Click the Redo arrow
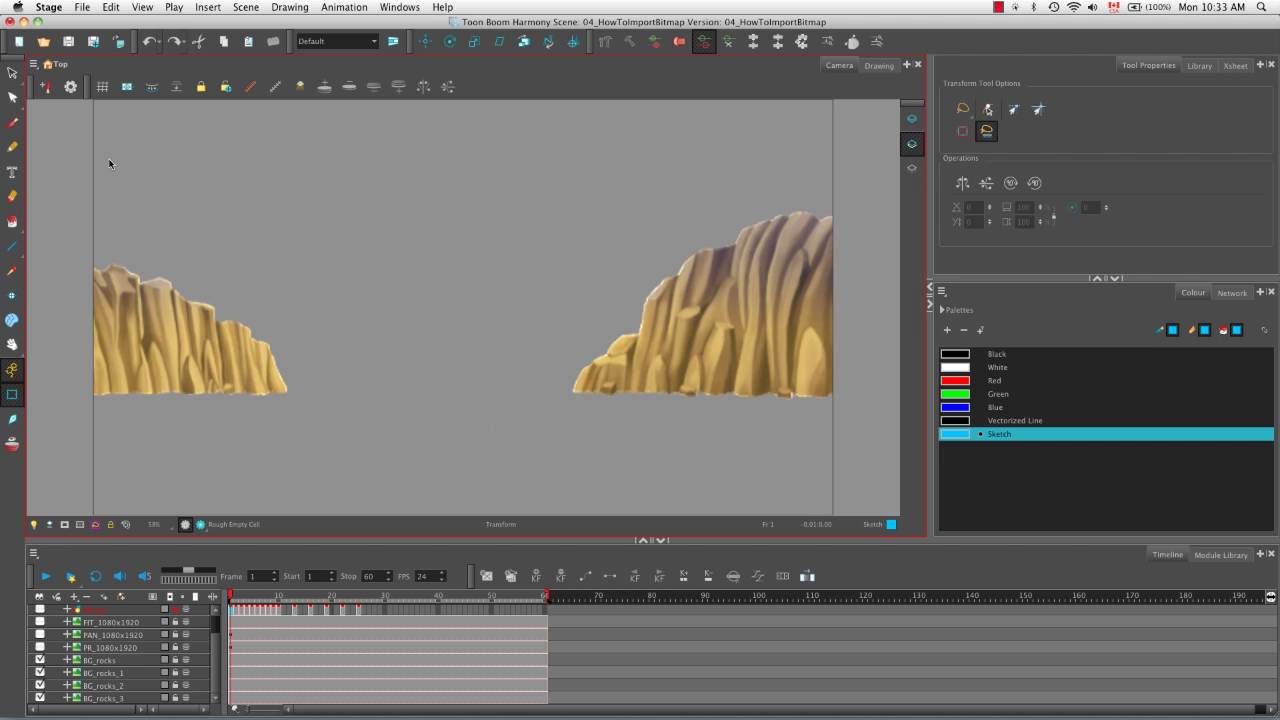Image resolution: width=1280 pixels, height=720 pixels. [175, 42]
